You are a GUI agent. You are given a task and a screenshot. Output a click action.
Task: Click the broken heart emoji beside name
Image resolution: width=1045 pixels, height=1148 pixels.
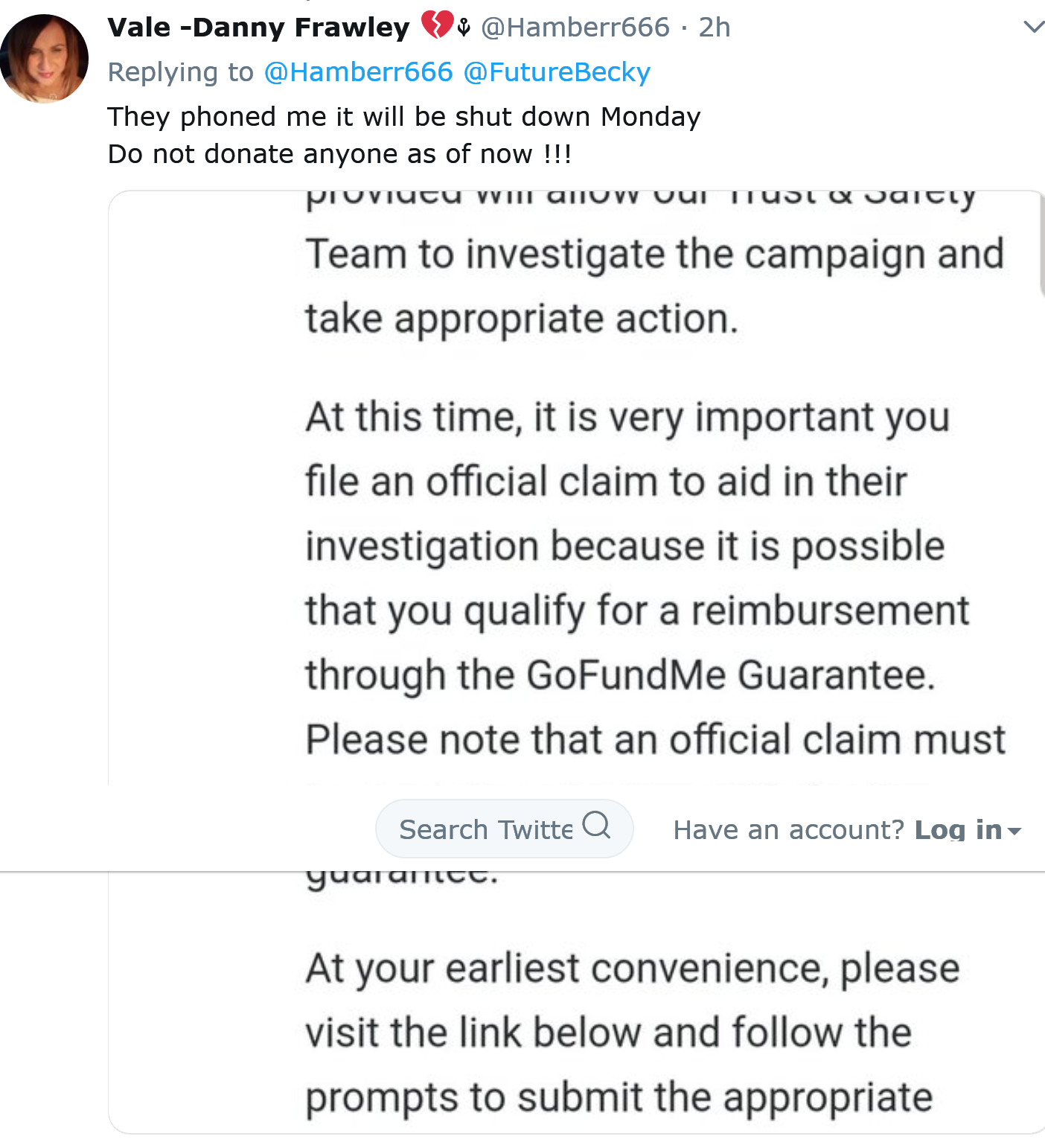pos(437,25)
